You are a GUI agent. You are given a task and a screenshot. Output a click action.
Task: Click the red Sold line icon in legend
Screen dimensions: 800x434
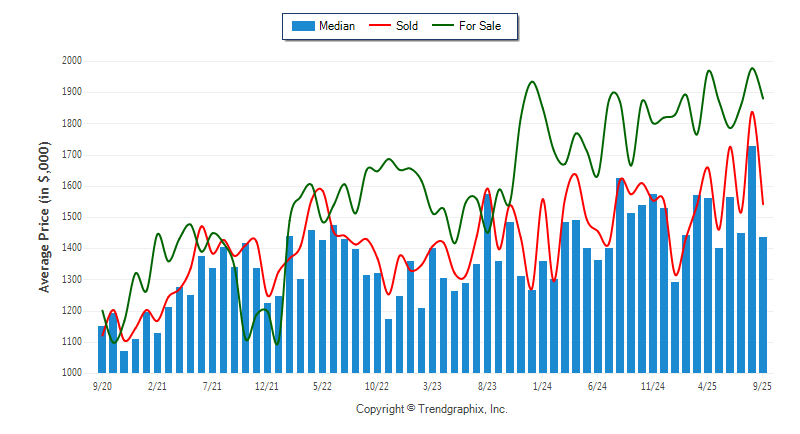pos(381,26)
